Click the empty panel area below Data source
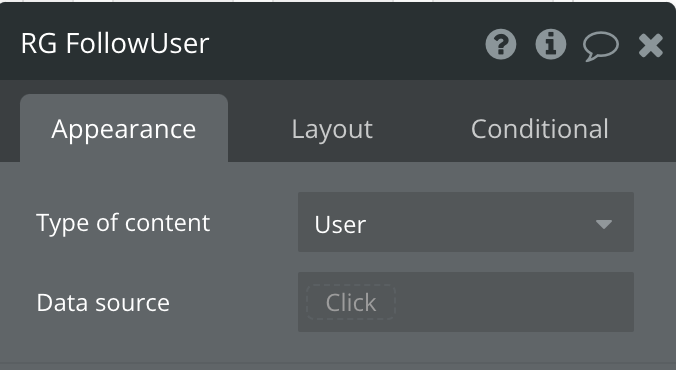The width and height of the screenshot is (676, 370). click(338, 347)
